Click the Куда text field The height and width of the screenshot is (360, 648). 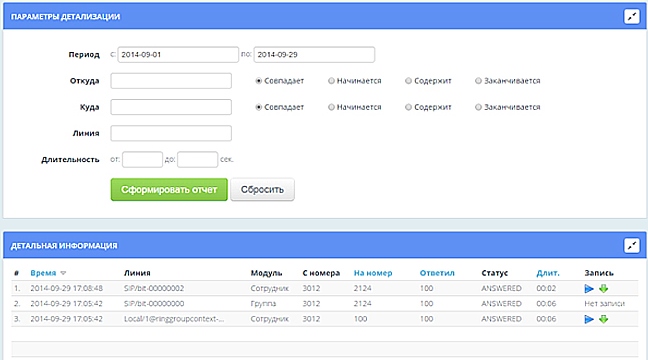tap(171, 107)
